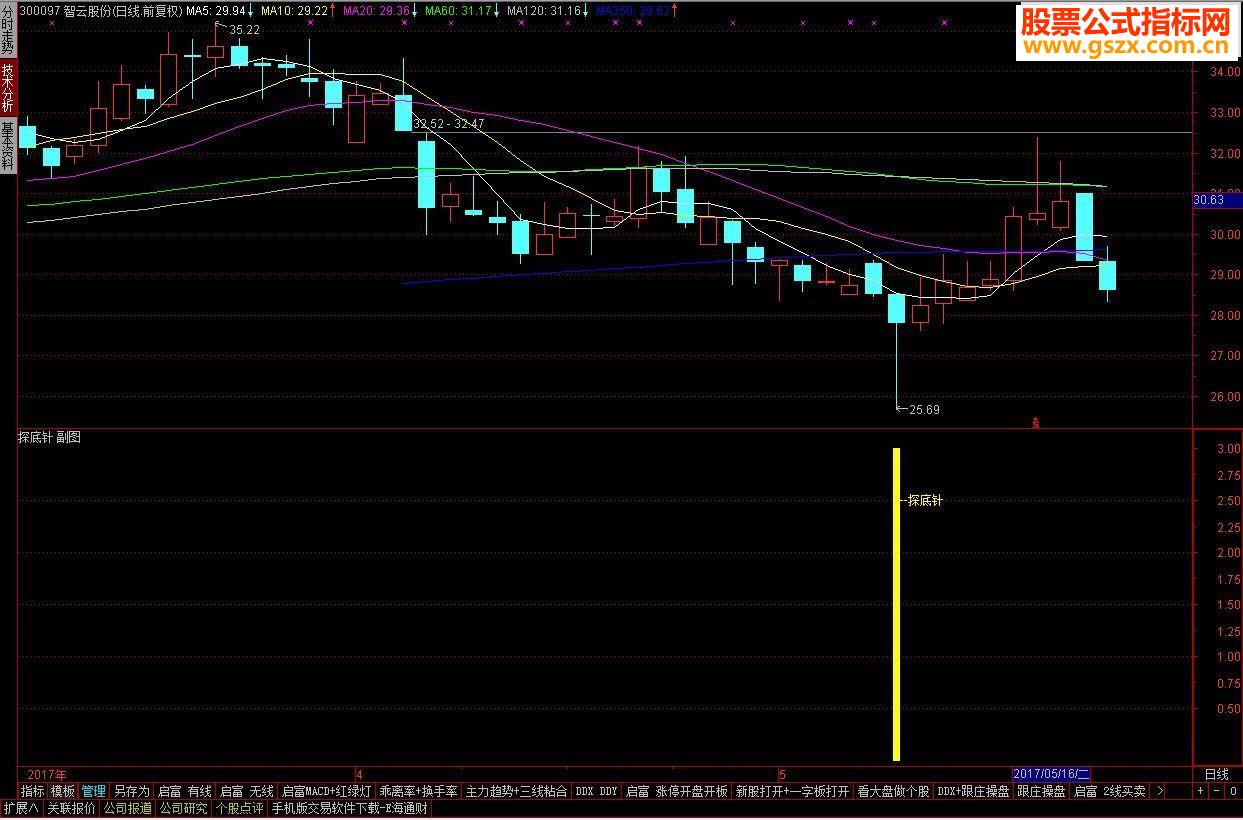Viewport: 1243px width, 820px height.
Task: Open the 公司研究 tab
Action: tap(184, 809)
